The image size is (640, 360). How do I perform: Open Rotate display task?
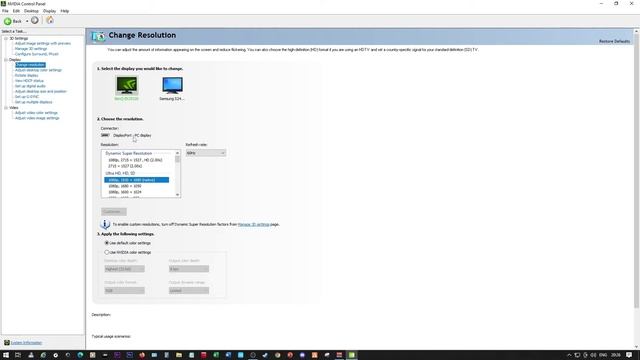pos(27,76)
